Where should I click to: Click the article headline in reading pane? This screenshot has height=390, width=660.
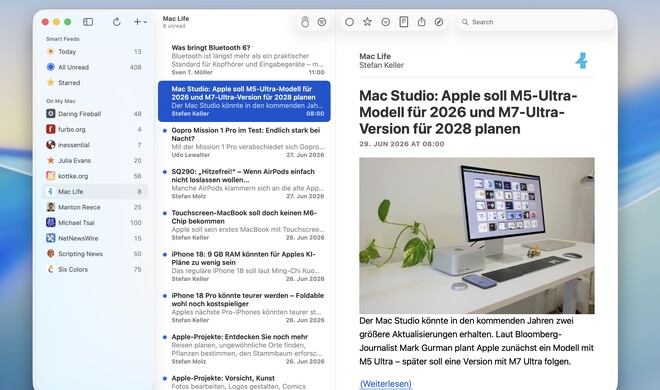468,112
